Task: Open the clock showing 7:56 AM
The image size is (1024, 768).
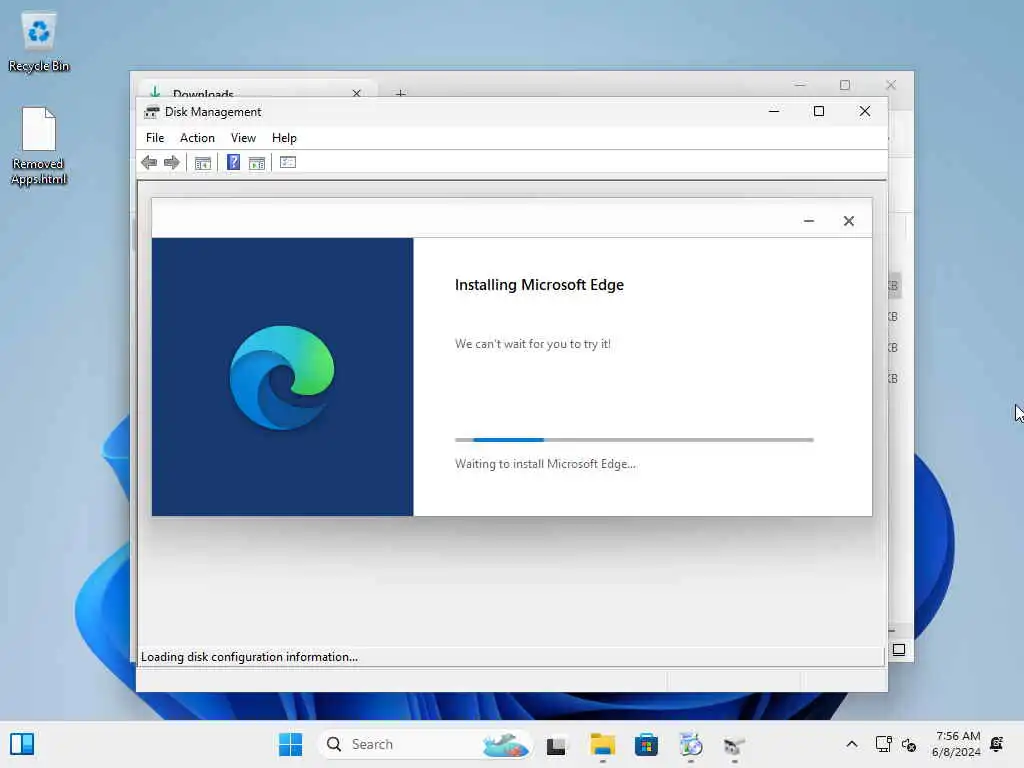Action: 956,744
